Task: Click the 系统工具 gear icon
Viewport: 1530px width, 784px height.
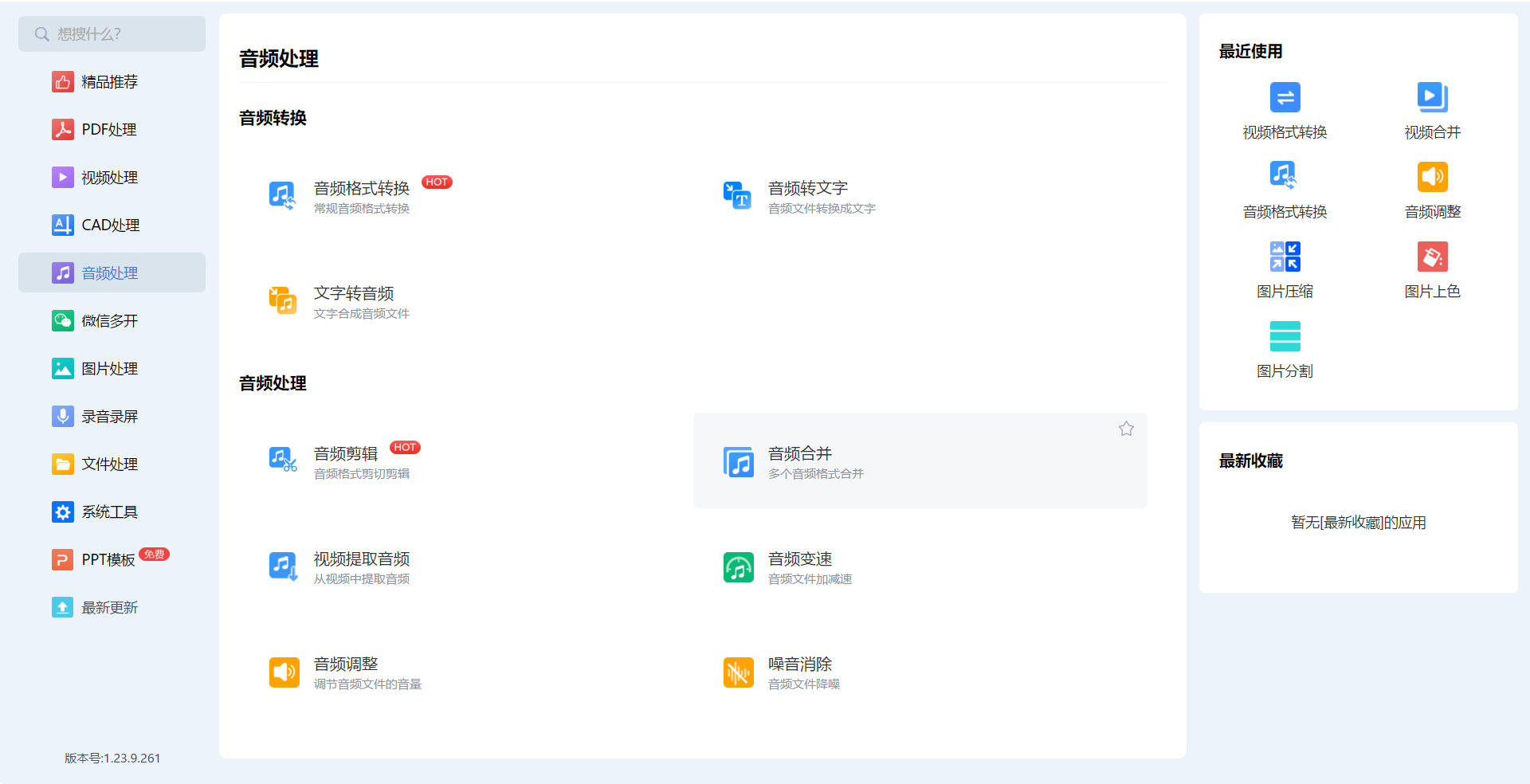Action: click(63, 512)
